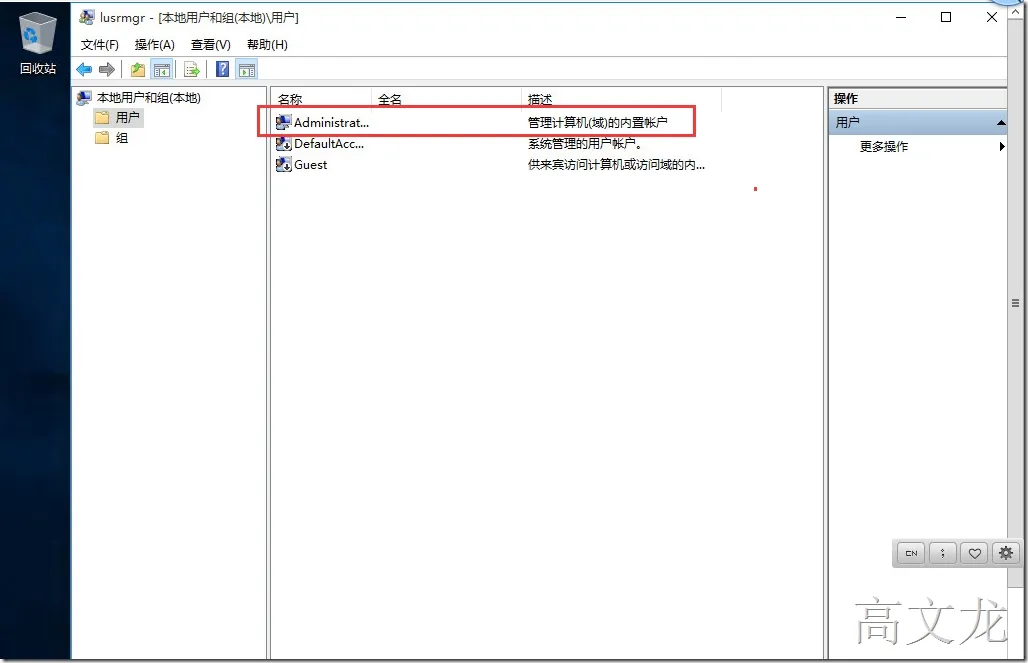Screen dimensions: 1028x663
Task: Click description 系统管理的用户帐户。
Action: [585, 144]
